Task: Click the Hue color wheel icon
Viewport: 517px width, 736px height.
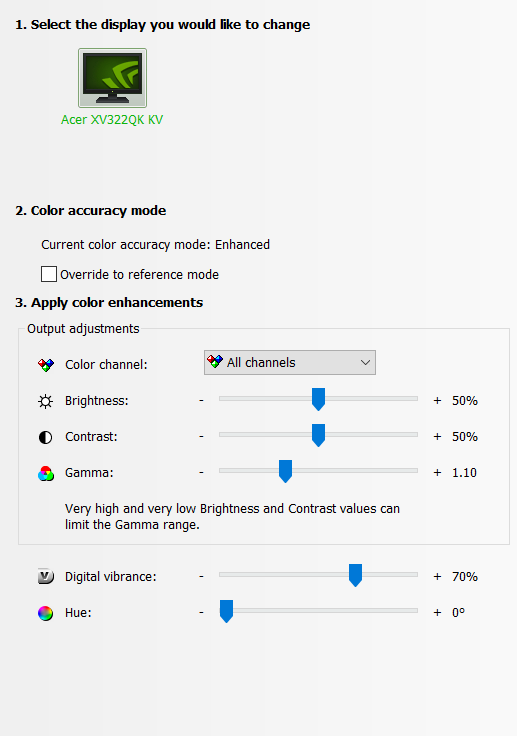Action: pyautogui.click(x=45, y=613)
